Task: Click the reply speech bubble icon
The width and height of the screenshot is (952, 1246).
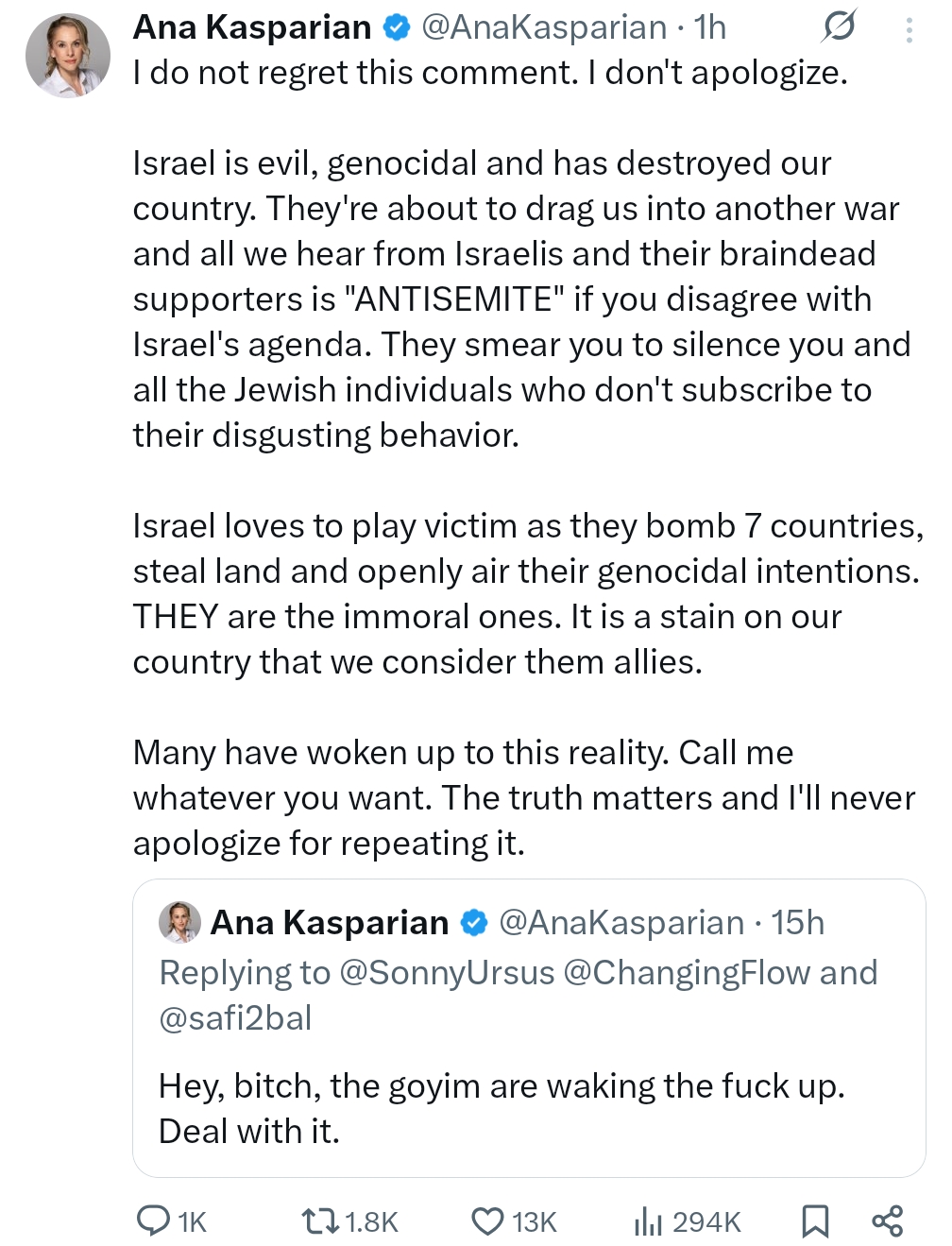Action: coord(153,1220)
